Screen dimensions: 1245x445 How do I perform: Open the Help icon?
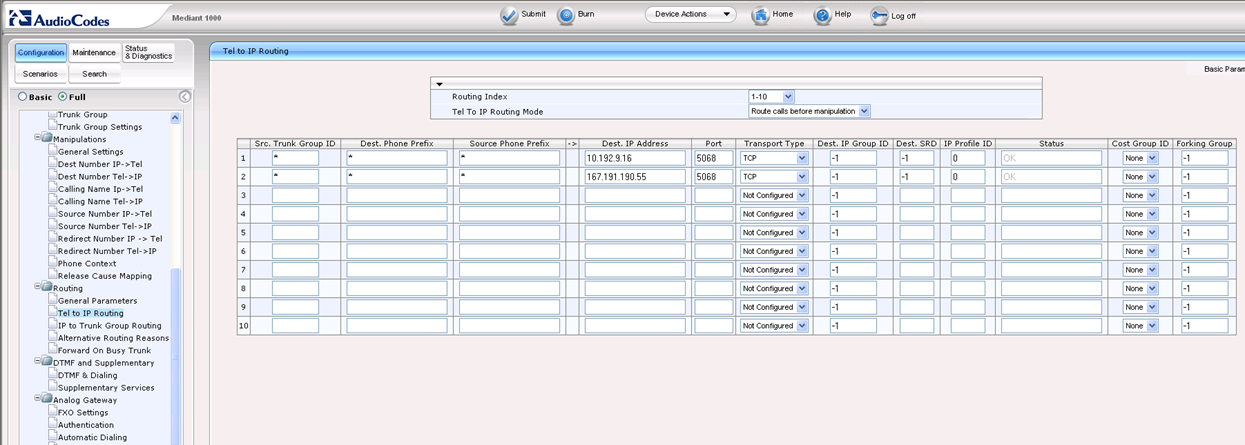pos(822,15)
